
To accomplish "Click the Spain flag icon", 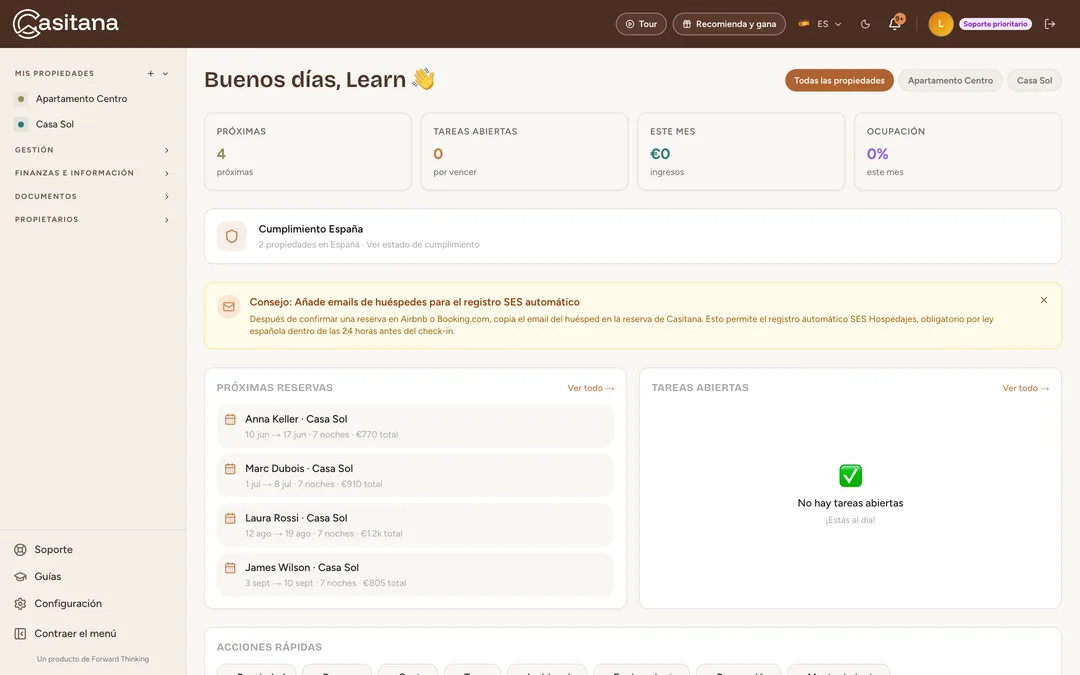I will click(x=804, y=24).
